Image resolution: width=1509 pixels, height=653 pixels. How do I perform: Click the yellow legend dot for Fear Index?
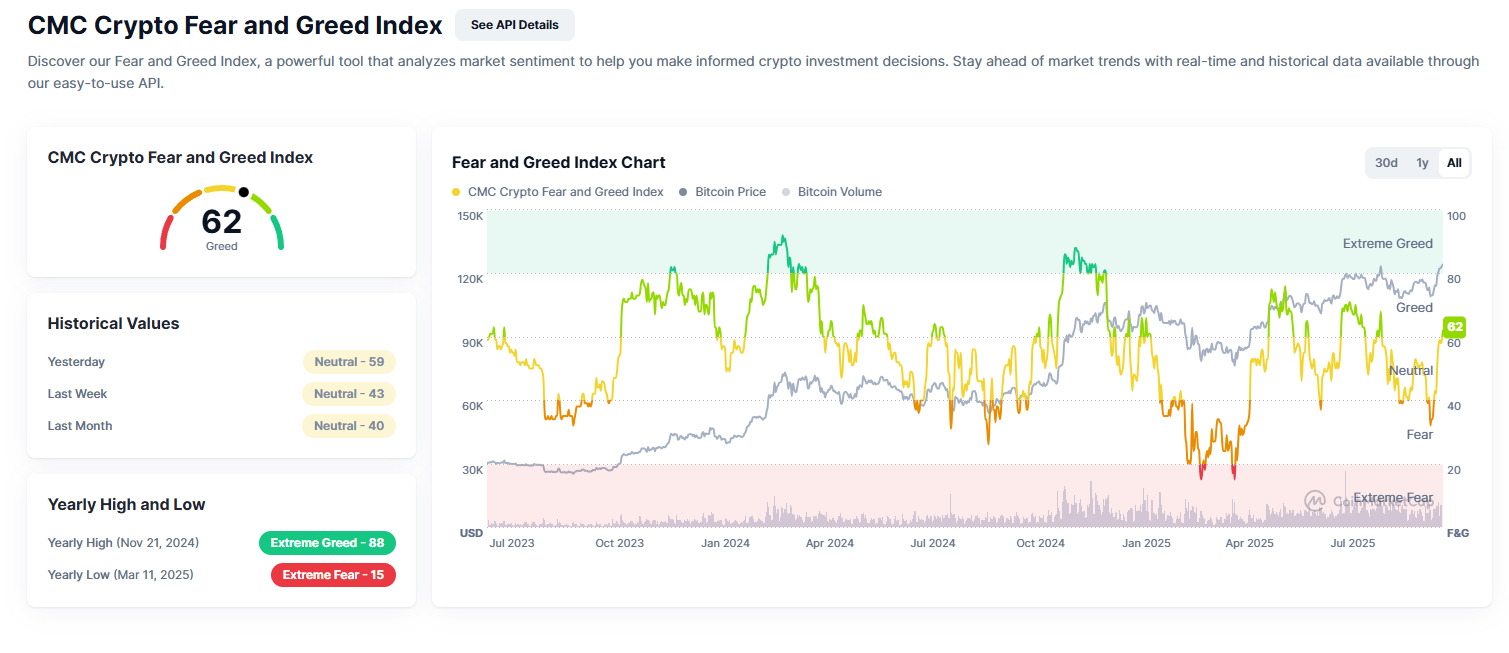coord(457,192)
